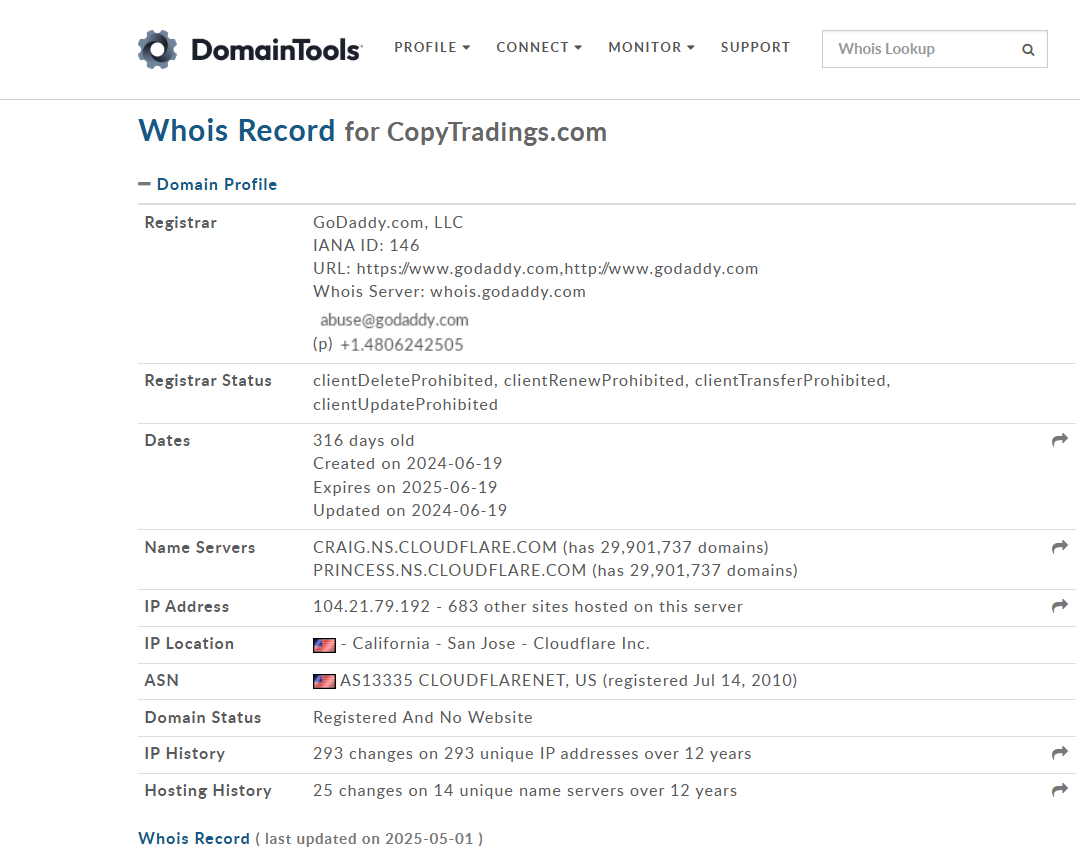Click the share arrow in Dates row
This screenshot has height=858, width=1080.
coord(1059,440)
